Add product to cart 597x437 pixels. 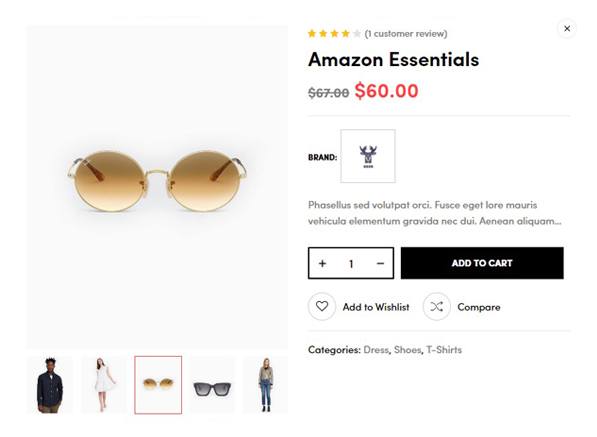pos(482,263)
